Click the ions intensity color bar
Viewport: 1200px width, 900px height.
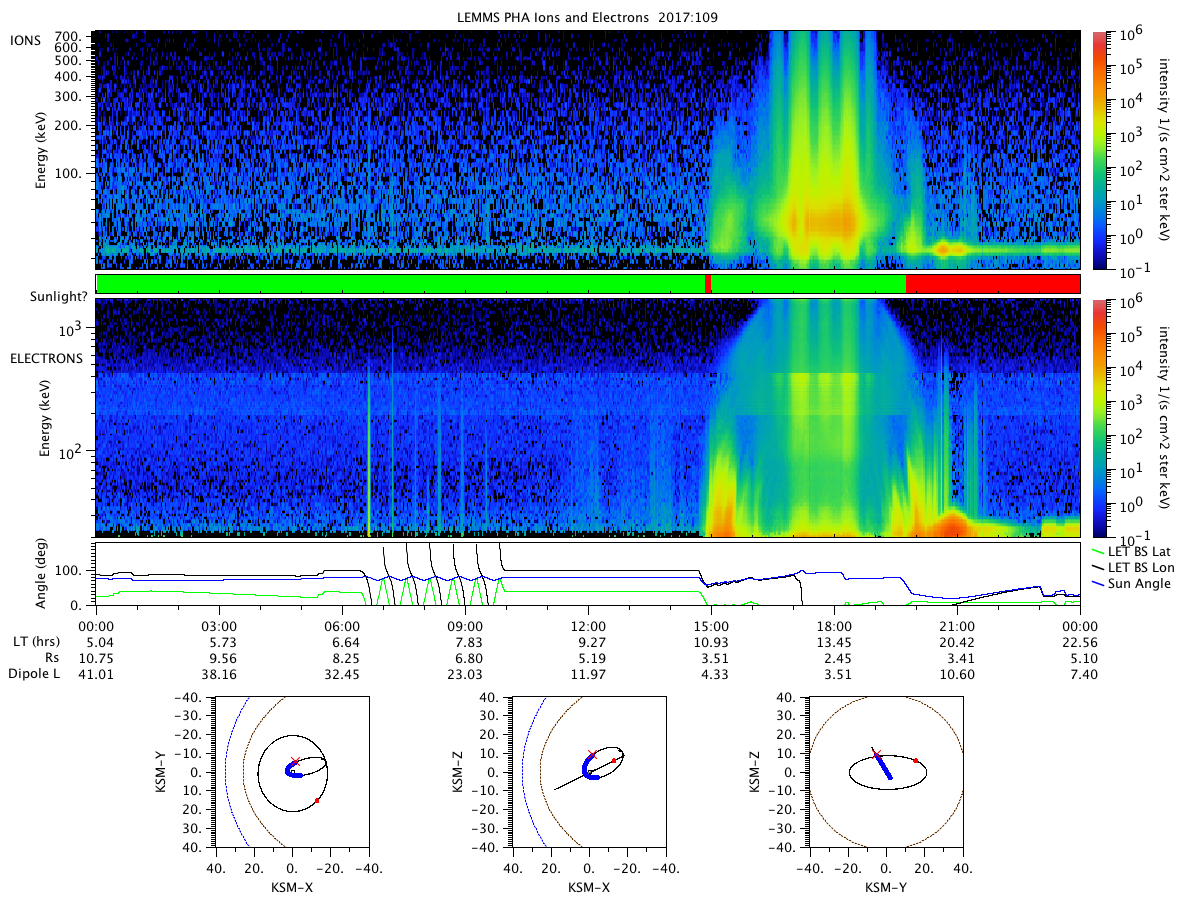click(x=1101, y=149)
